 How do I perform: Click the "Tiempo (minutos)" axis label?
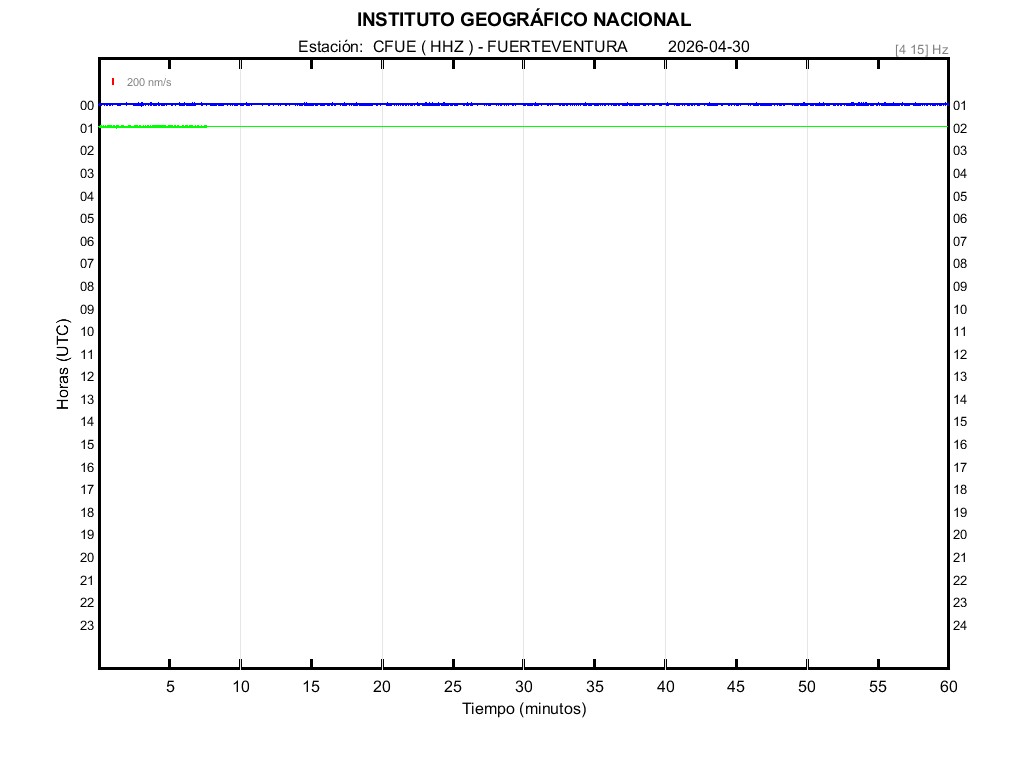point(524,709)
